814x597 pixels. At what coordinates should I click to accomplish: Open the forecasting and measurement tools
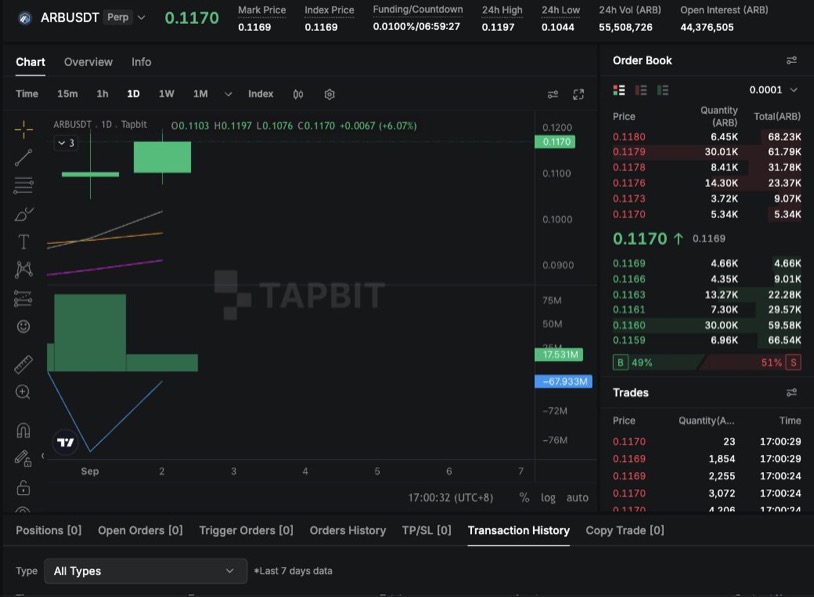point(23,298)
